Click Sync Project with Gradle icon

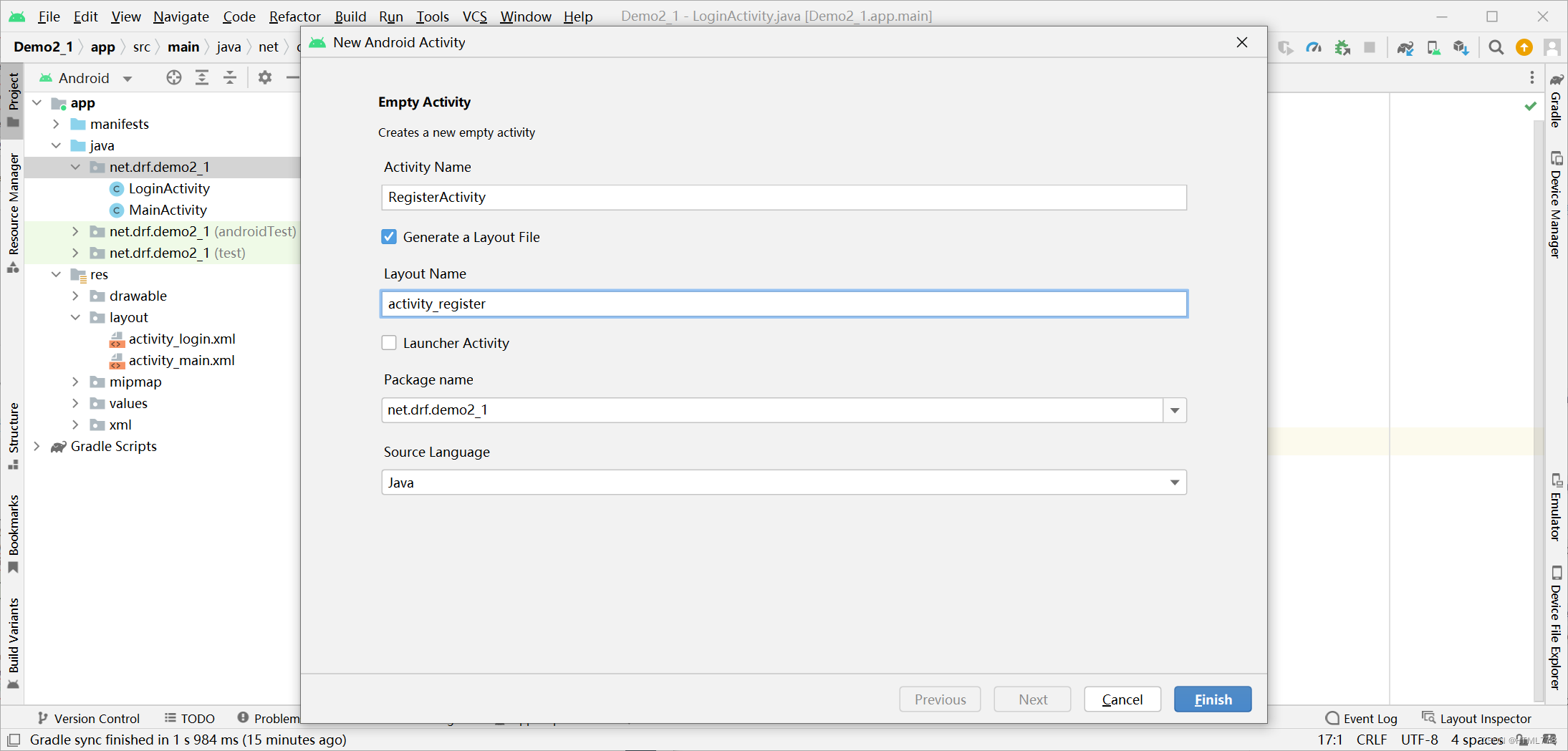[x=1405, y=47]
